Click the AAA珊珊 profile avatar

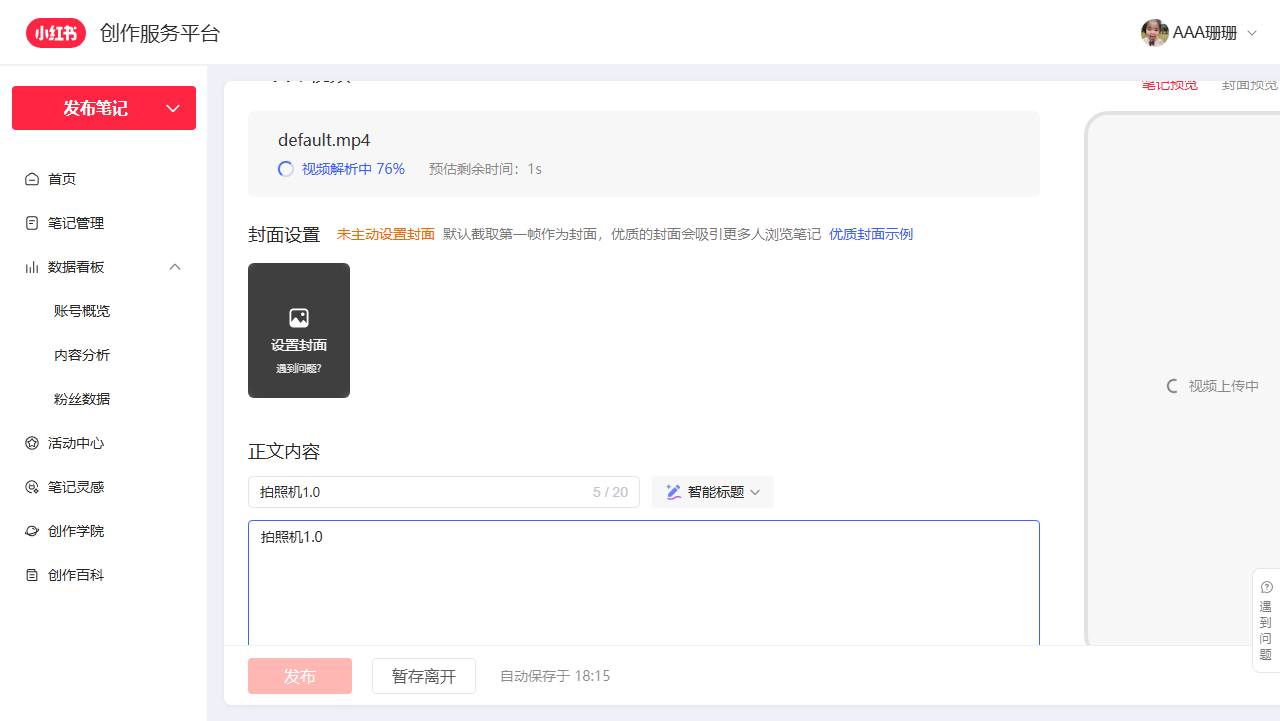(1154, 33)
